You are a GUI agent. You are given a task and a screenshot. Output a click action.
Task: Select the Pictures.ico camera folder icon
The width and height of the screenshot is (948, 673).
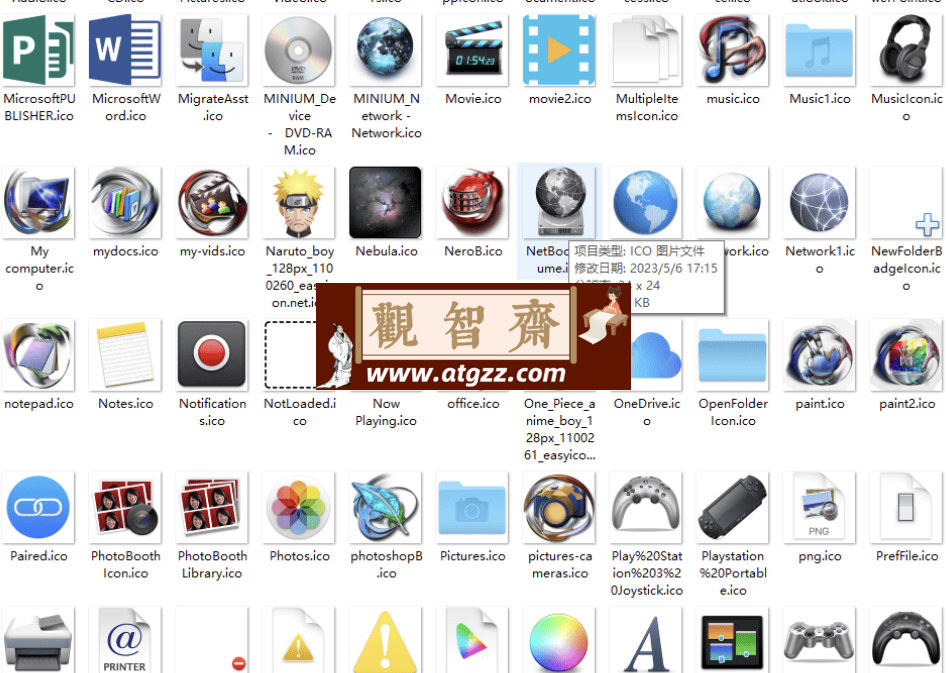[473, 507]
